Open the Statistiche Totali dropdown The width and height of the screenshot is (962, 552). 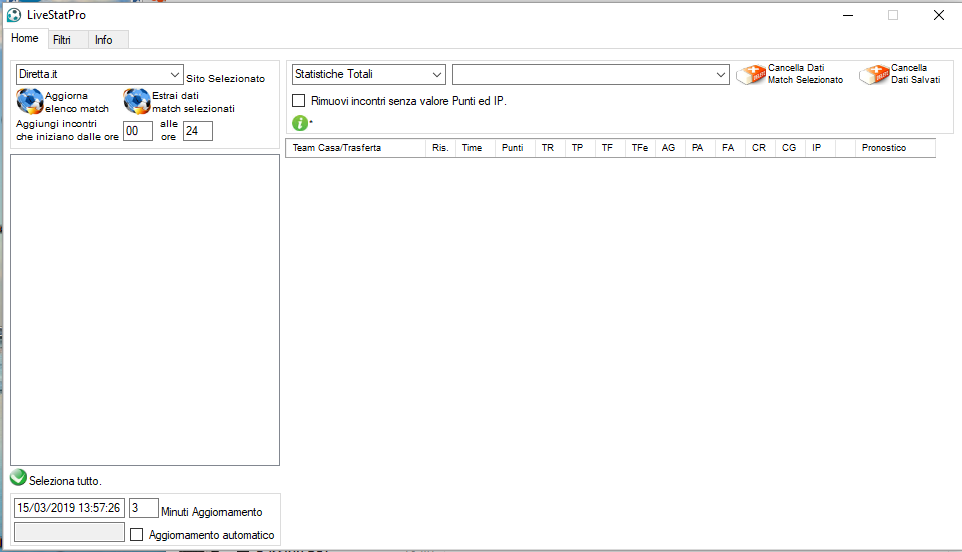click(x=369, y=74)
